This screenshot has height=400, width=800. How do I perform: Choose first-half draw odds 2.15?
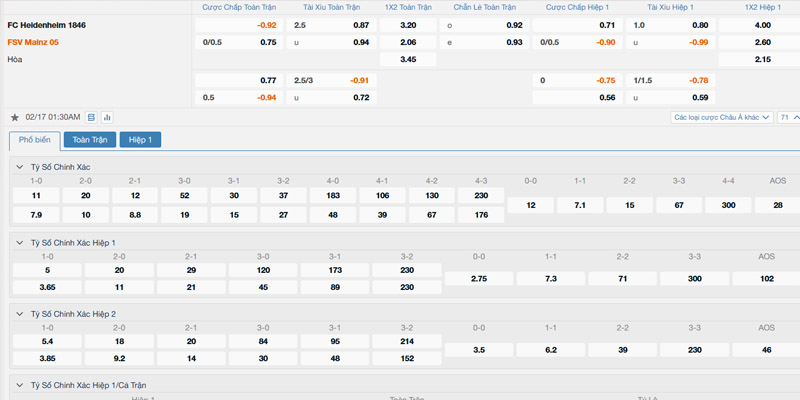tap(760, 59)
